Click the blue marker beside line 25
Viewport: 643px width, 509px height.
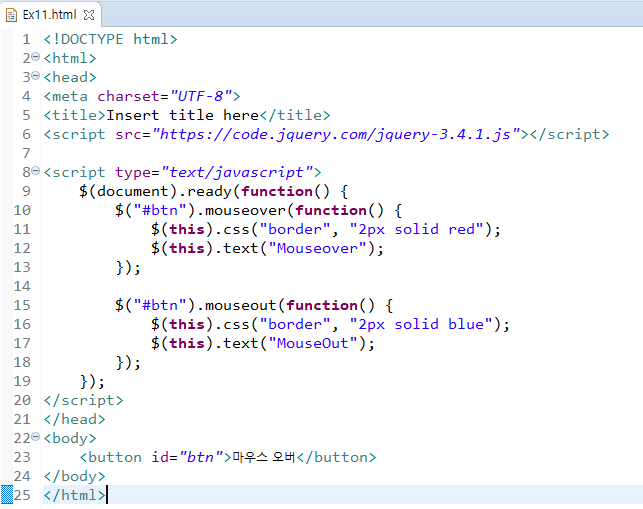7,494
